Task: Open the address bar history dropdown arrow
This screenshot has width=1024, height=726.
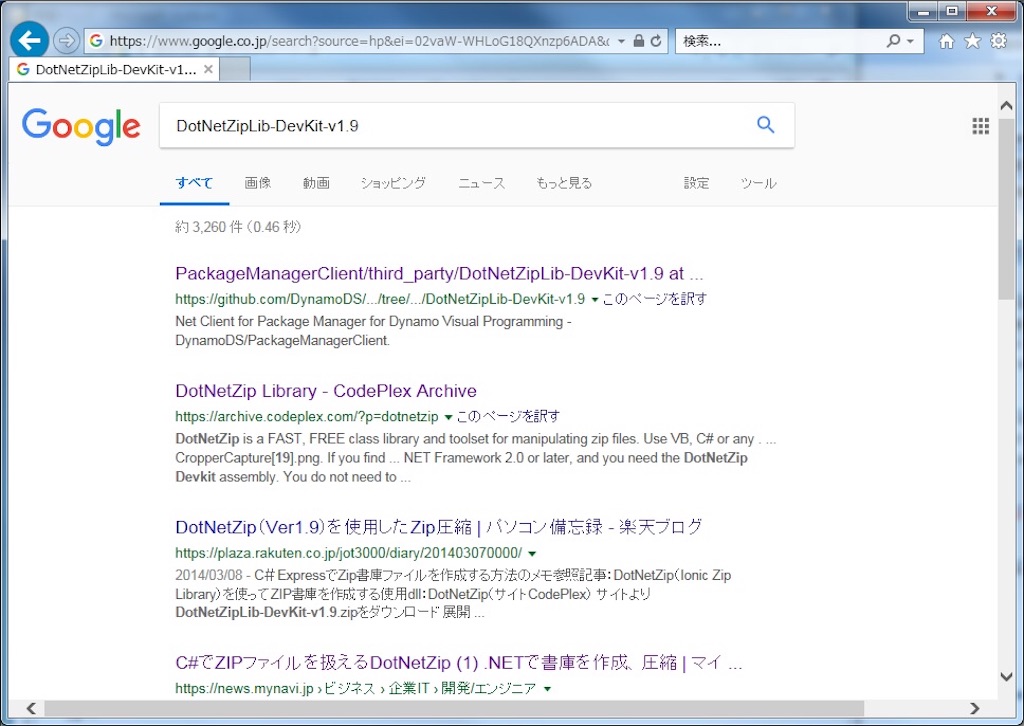Action: click(621, 41)
